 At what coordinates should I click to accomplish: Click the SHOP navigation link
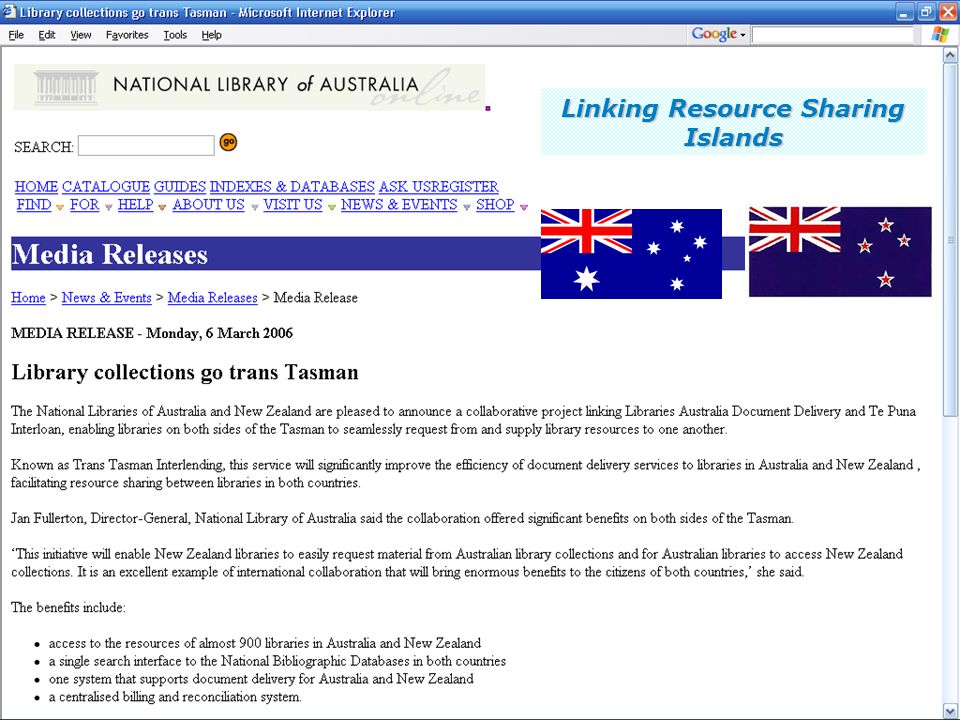[495, 204]
